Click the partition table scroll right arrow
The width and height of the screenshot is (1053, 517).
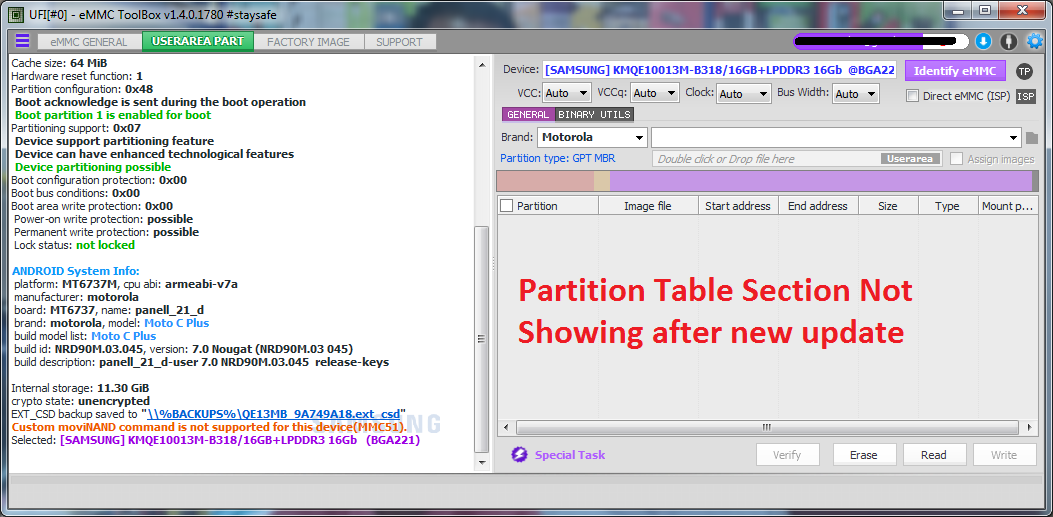tap(1029, 427)
